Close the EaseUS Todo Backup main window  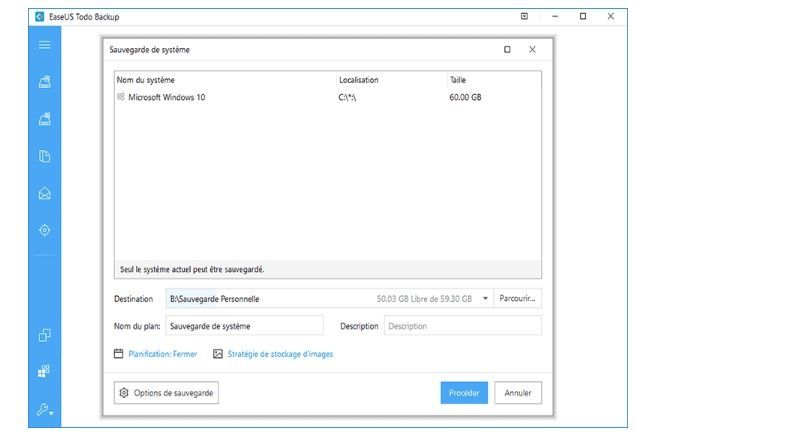[611, 16]
